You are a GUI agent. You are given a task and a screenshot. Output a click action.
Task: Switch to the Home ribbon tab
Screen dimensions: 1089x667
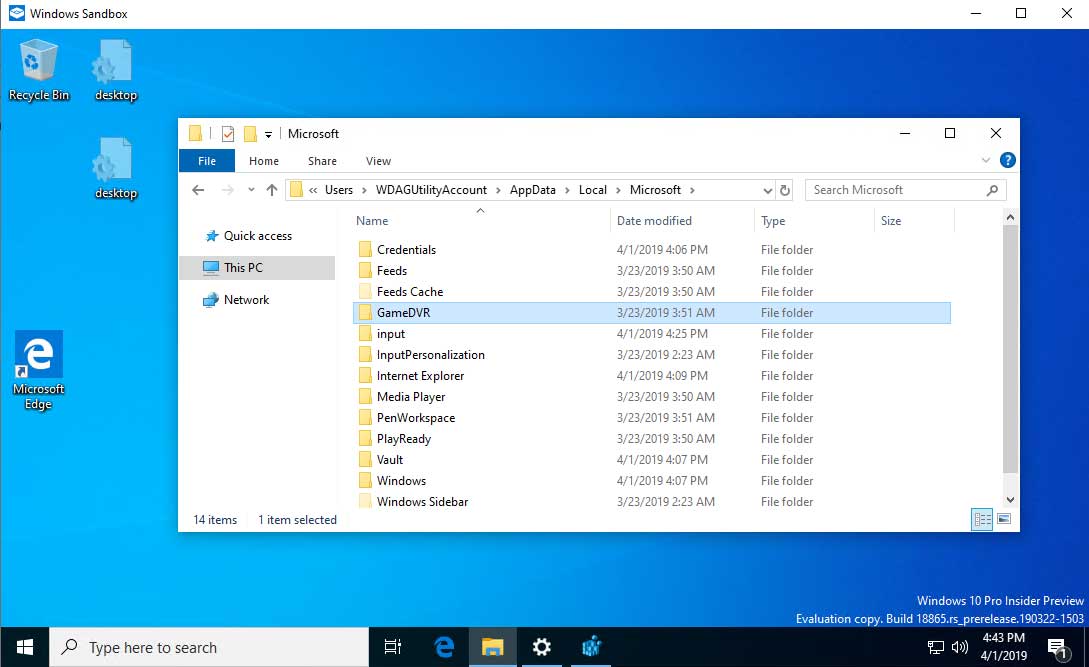coord(264,160)
